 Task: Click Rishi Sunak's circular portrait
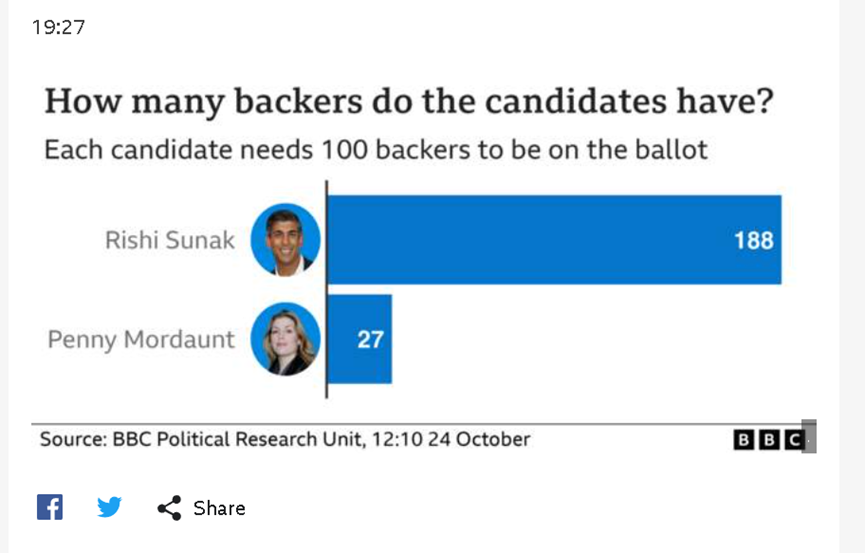(x=285, y=240)
